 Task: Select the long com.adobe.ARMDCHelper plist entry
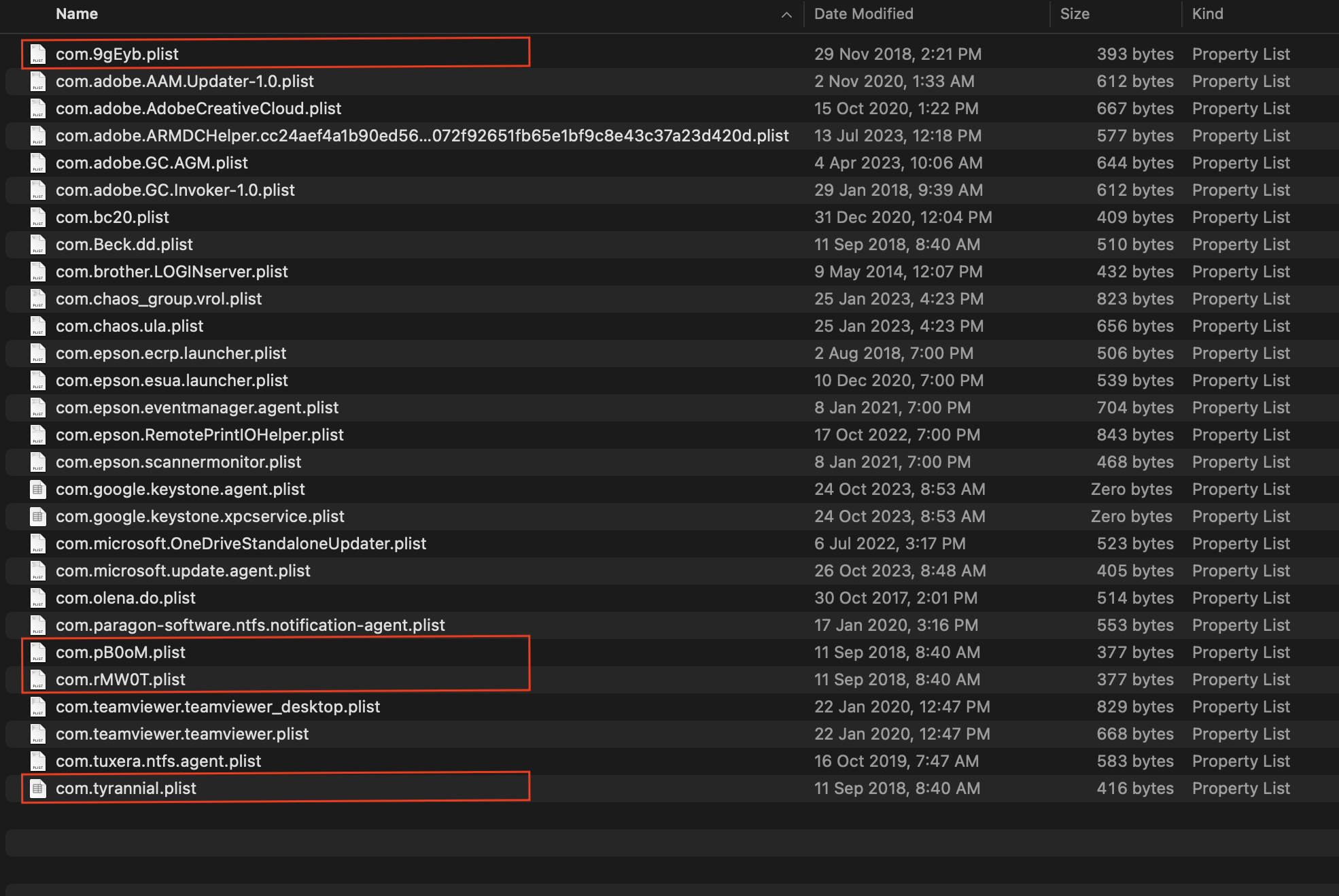coord(421,135)
